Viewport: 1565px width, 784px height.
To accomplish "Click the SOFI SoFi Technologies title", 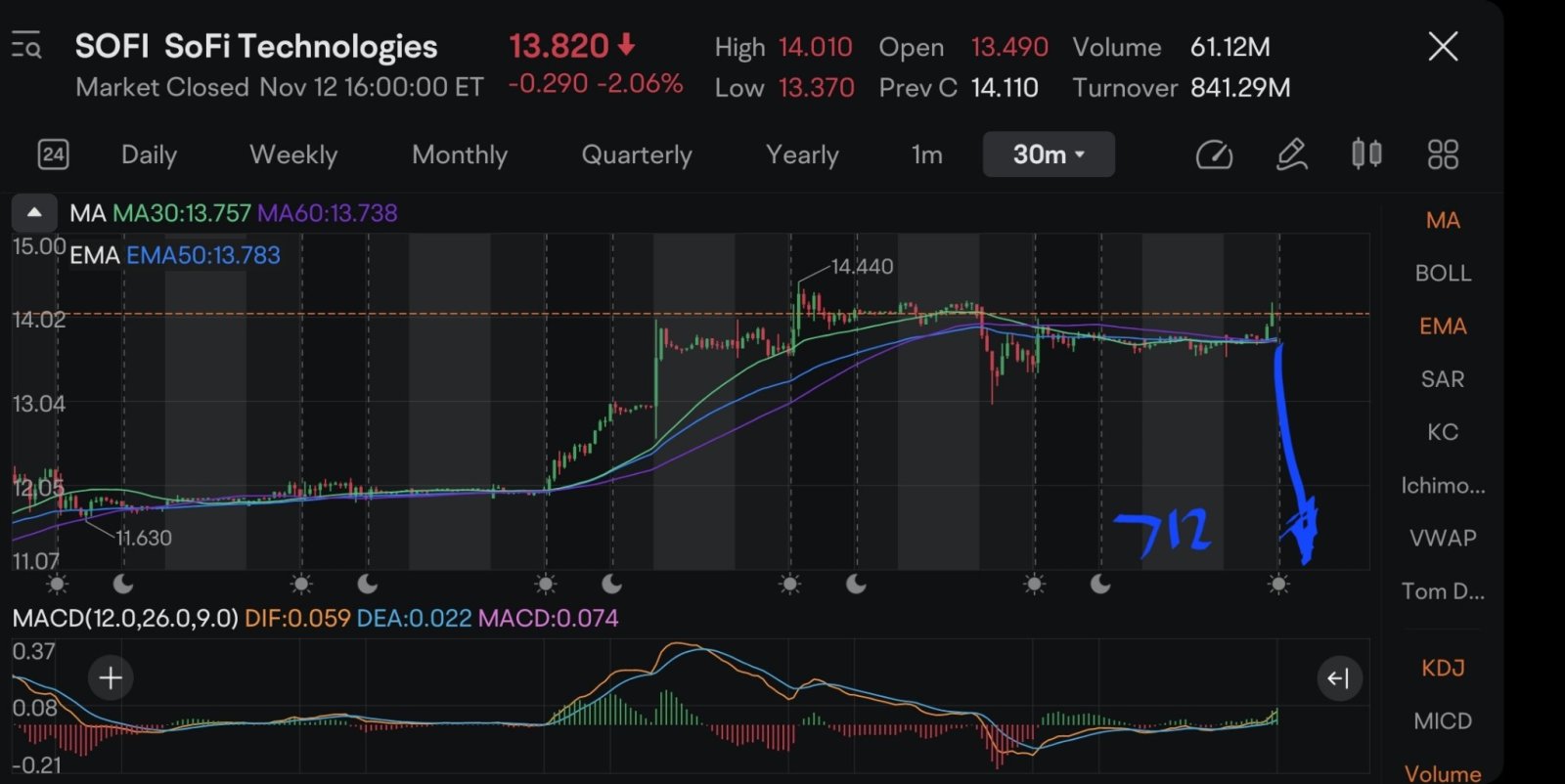I will coord(256,46).
